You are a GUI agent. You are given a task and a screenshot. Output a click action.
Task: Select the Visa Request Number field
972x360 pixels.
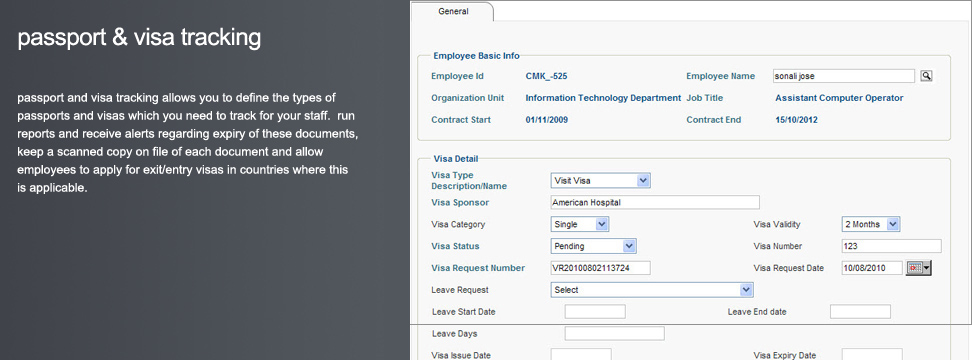click(600, 268)
